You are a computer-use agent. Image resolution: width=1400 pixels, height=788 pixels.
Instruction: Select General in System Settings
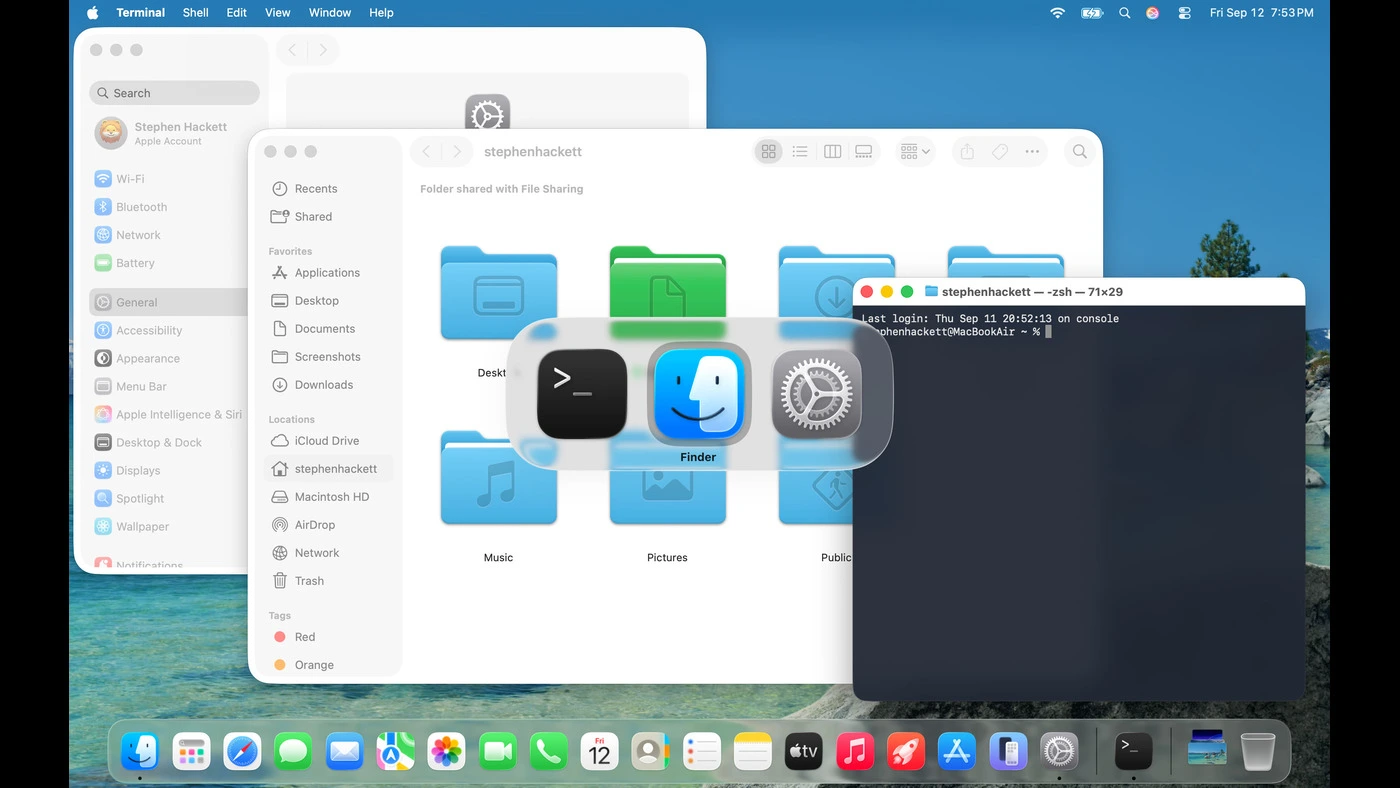tap(168, 302)
